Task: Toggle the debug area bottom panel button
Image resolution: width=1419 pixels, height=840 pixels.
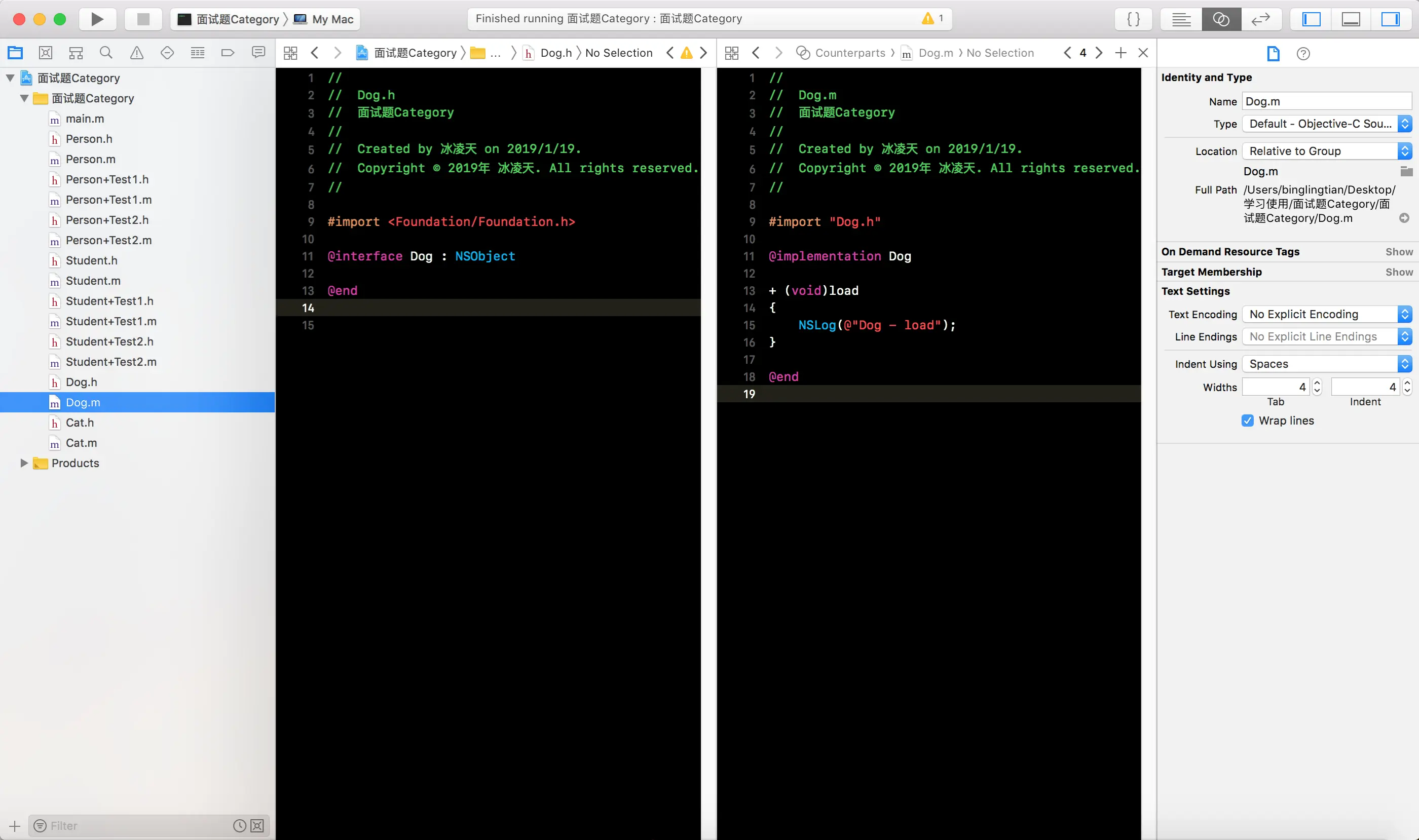Action: point(1351,19)
